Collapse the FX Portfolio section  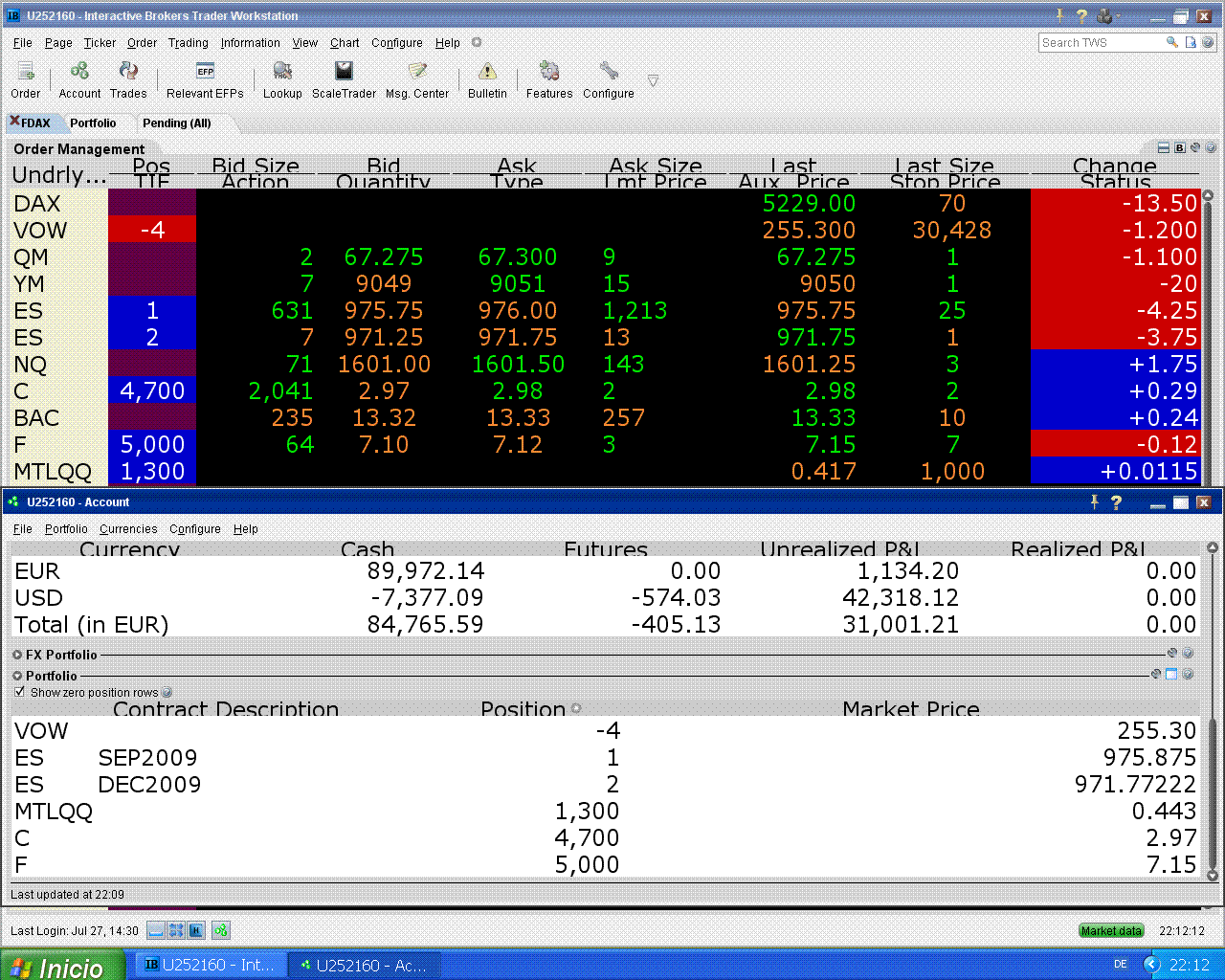pyautogui.click(x=17, y=655)
